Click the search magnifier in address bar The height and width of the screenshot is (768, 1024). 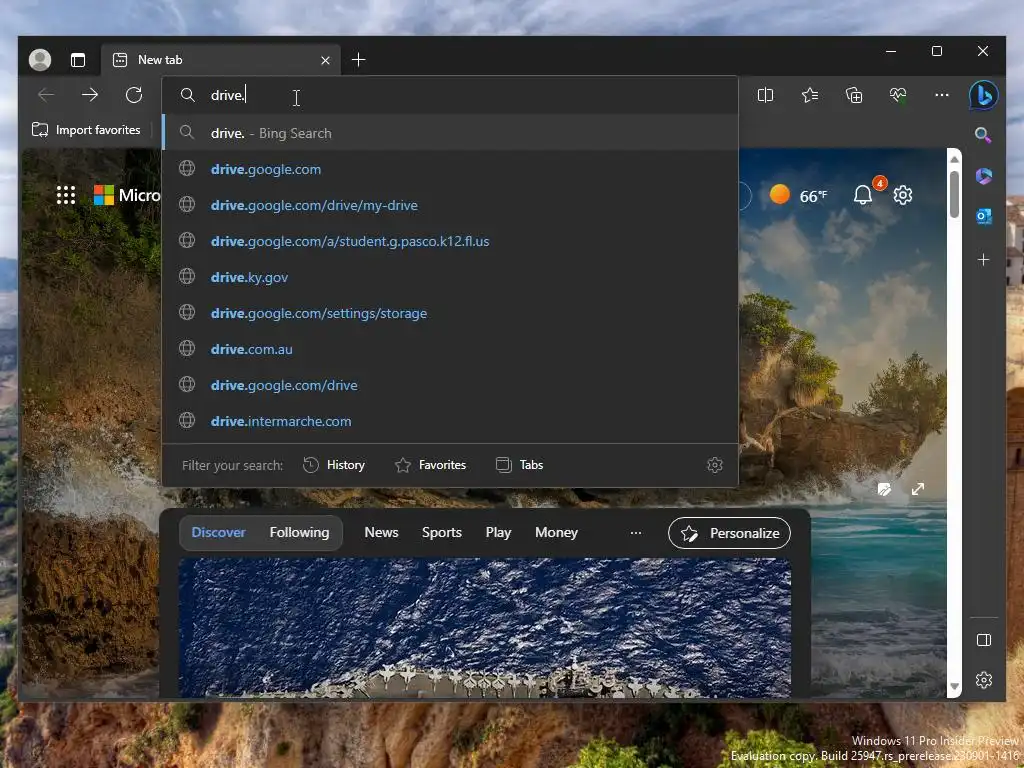point(187,95)
